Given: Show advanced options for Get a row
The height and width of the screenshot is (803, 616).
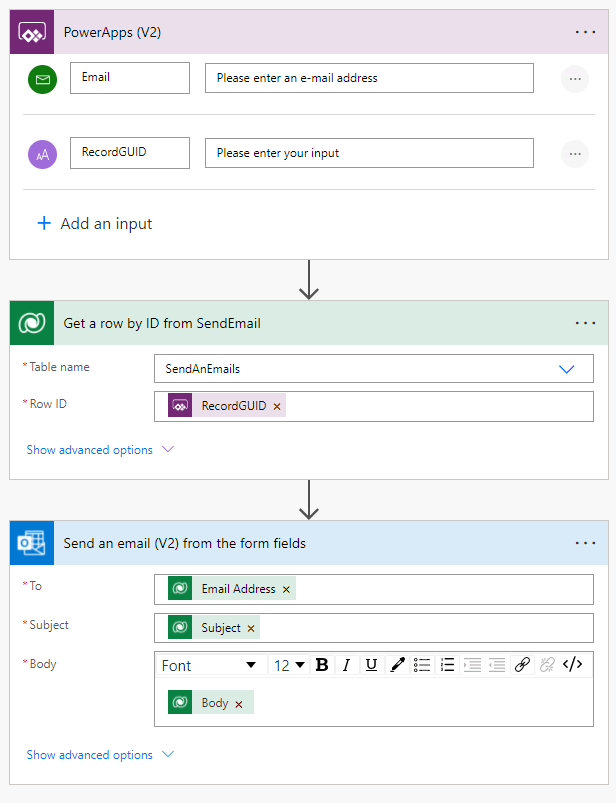Looking at the screenshot, I should point(100,450).
